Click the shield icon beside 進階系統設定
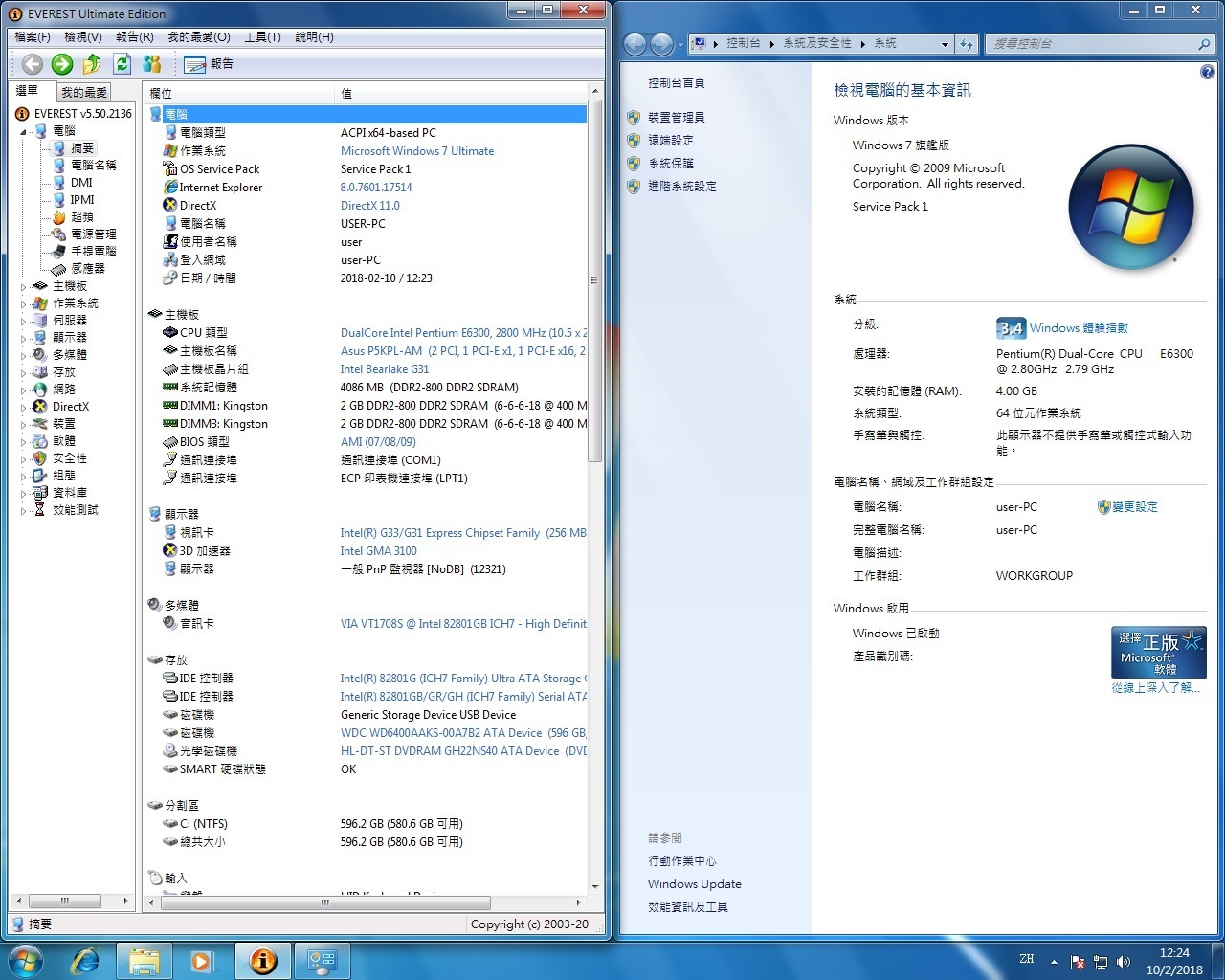The height and width of the screenshot is (980, 1225). tap(634, 187)
